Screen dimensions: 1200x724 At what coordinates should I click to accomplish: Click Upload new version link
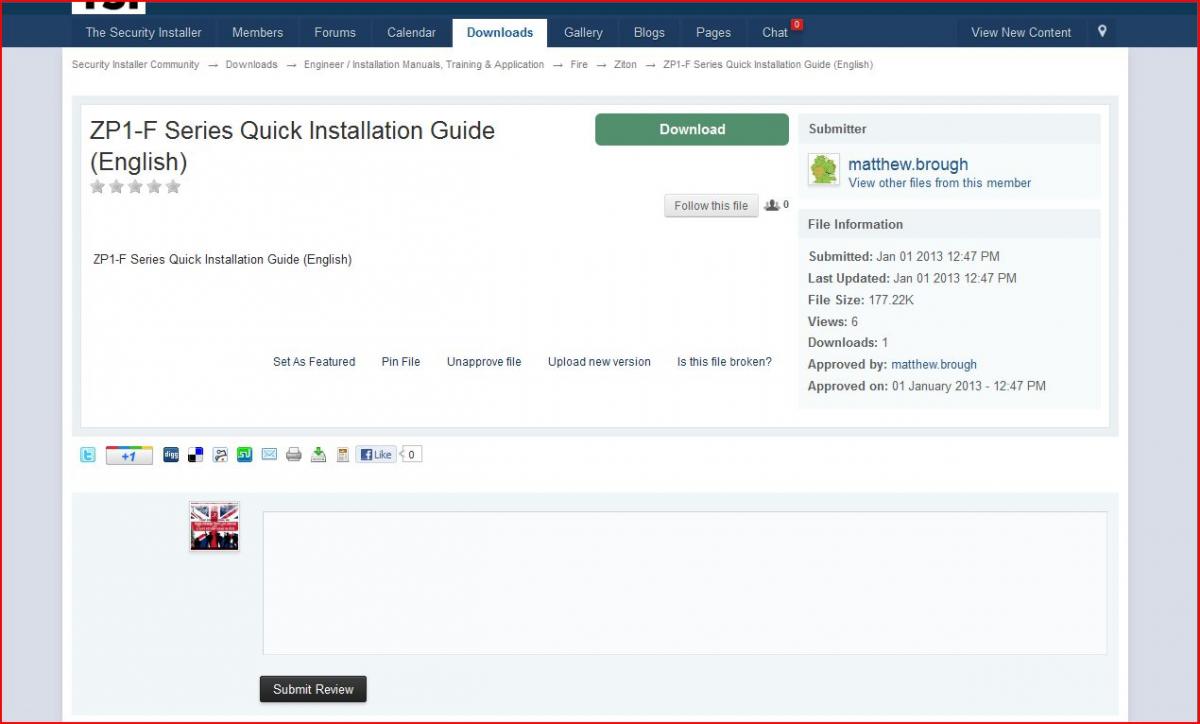click(x=599, y=362)
